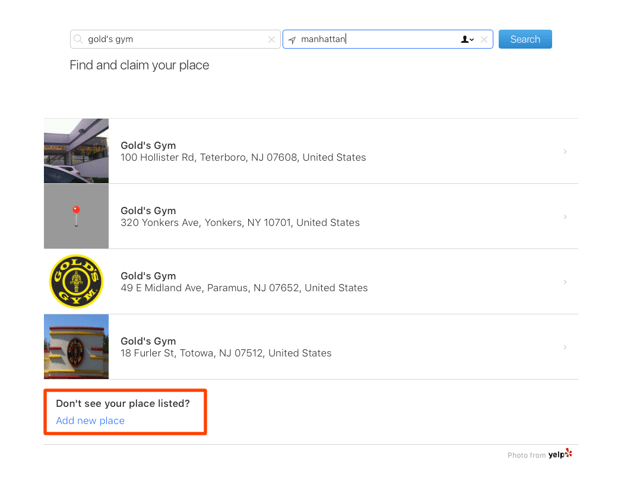Select Gold's Gym title in the Yonkers row
Screen dimensions: 640x481
148,211
